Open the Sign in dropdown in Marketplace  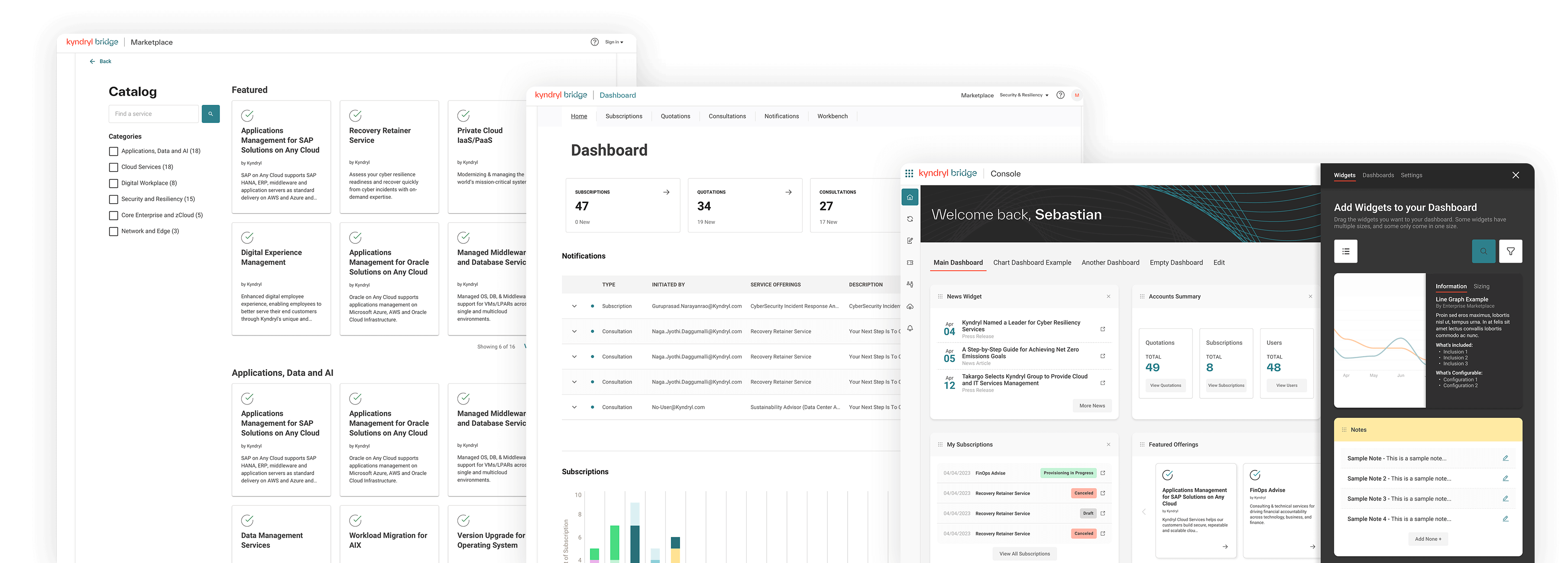[x=614, y=42]
